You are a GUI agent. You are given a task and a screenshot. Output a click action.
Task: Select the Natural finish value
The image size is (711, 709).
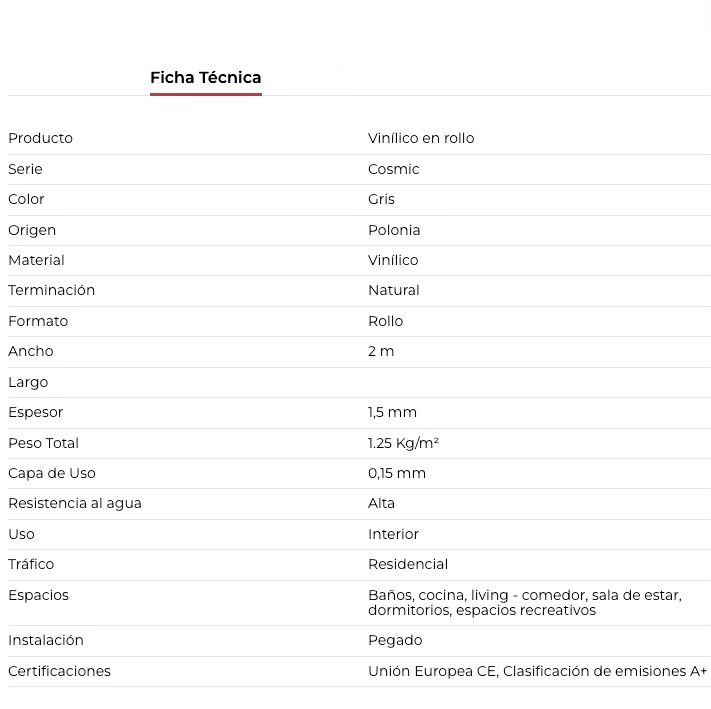(394, 290)
